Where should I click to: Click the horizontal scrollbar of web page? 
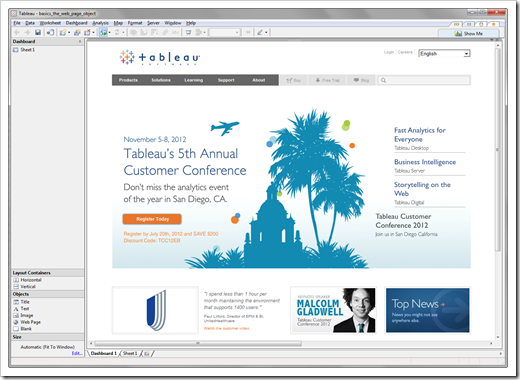[x=198, y=343]
